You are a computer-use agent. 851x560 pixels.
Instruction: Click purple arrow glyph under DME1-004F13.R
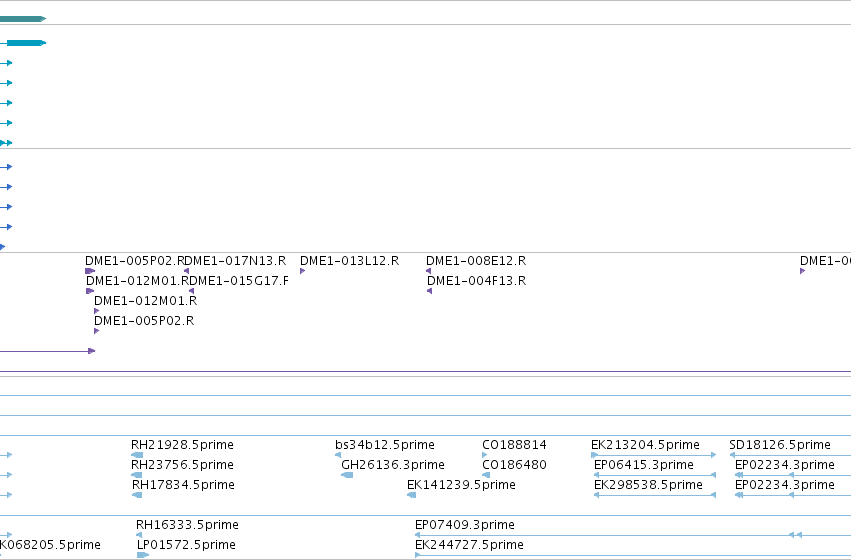point(429,291)
